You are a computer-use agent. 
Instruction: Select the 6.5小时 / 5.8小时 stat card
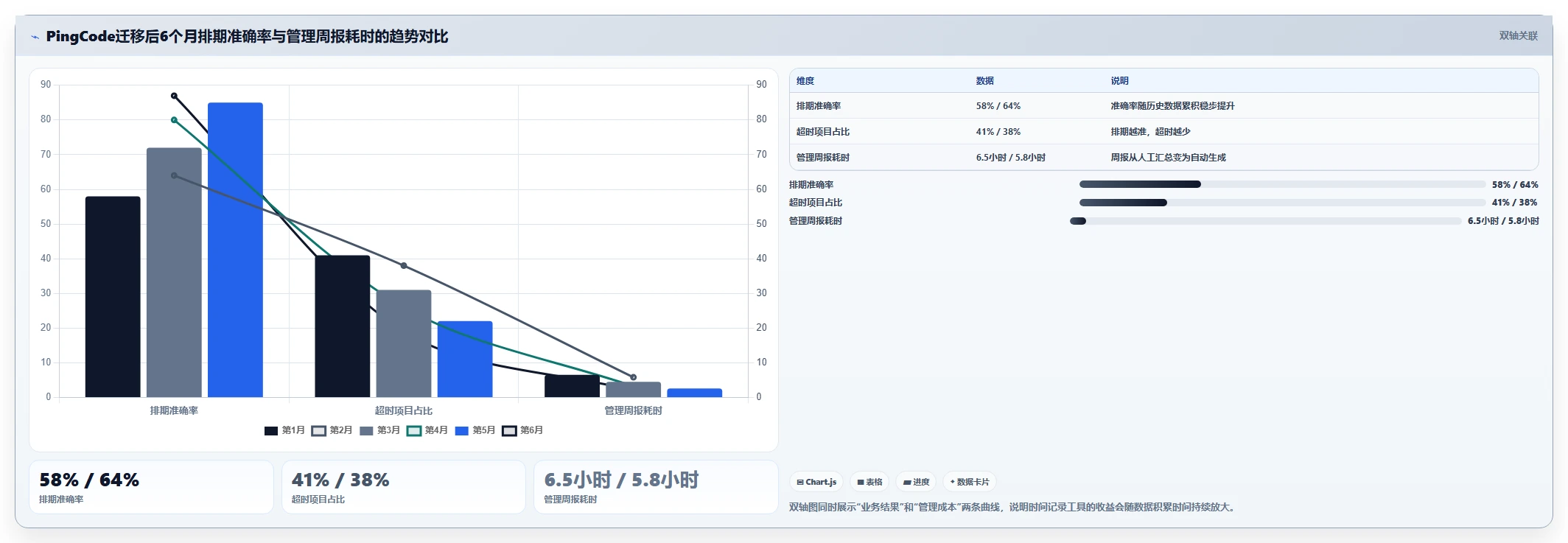tap(656, 487)
